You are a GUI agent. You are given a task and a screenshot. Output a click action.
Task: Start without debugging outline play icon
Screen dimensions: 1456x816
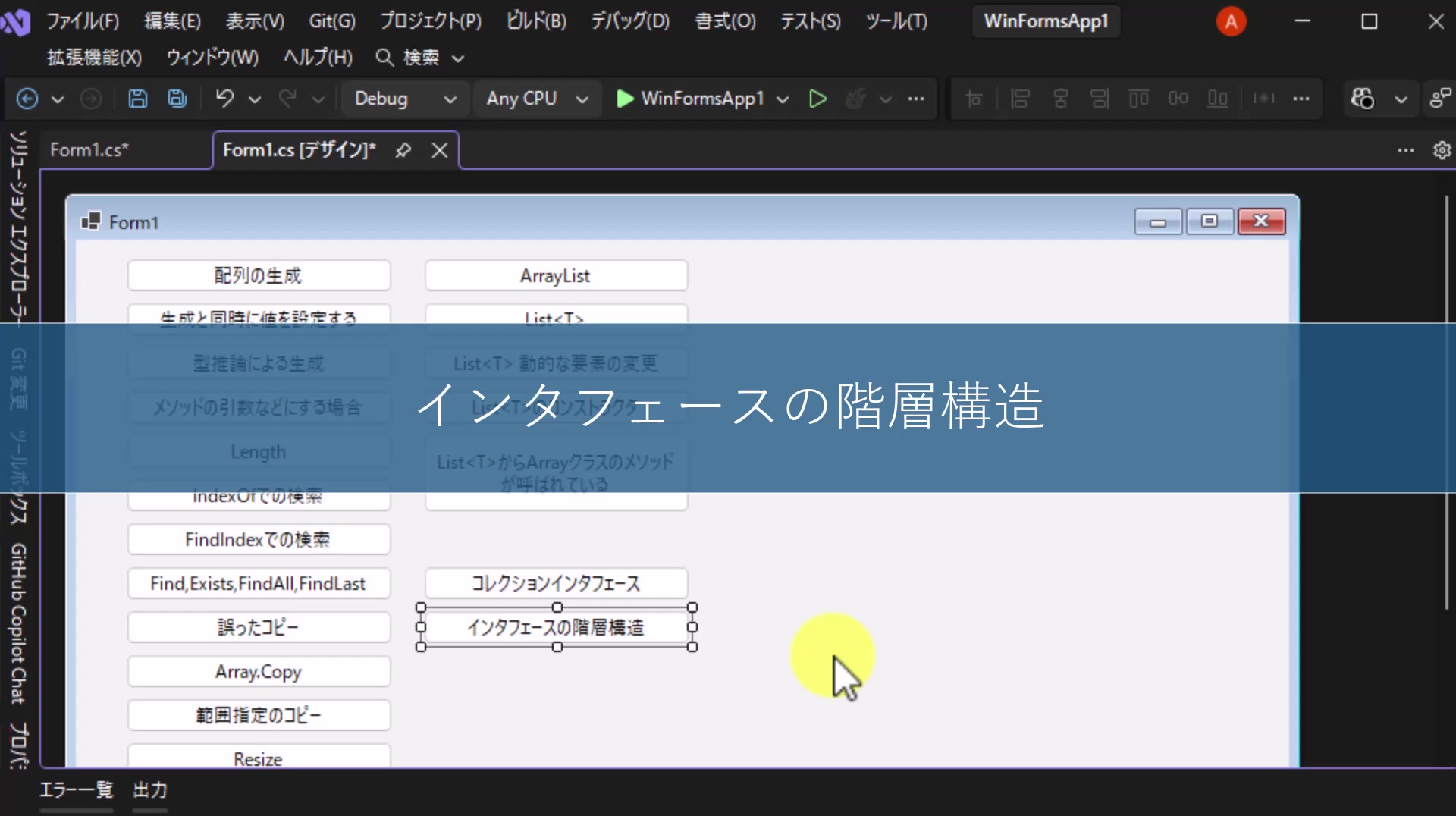(x=817, y=99)
